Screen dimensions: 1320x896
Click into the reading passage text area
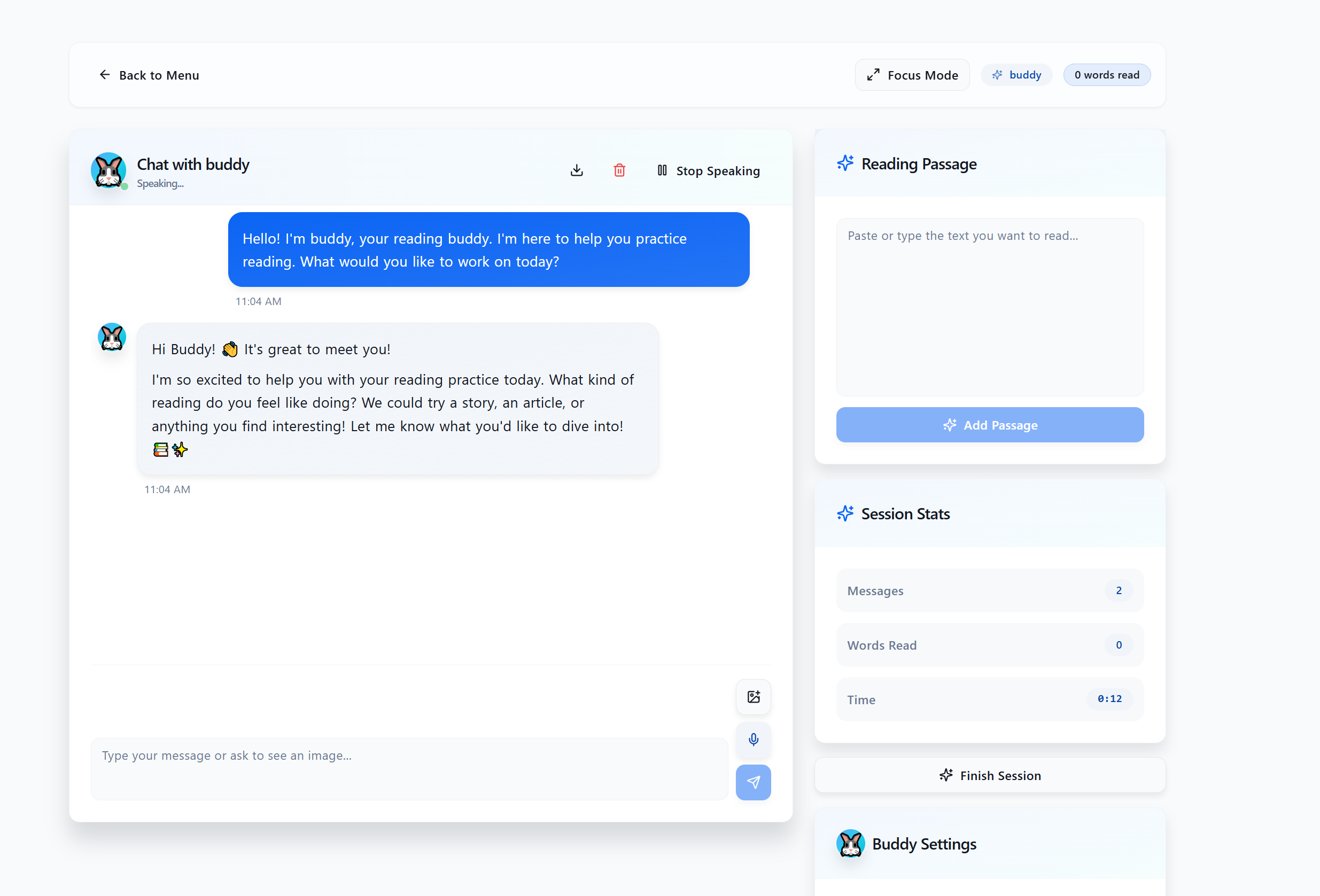(x=989, y=307)
